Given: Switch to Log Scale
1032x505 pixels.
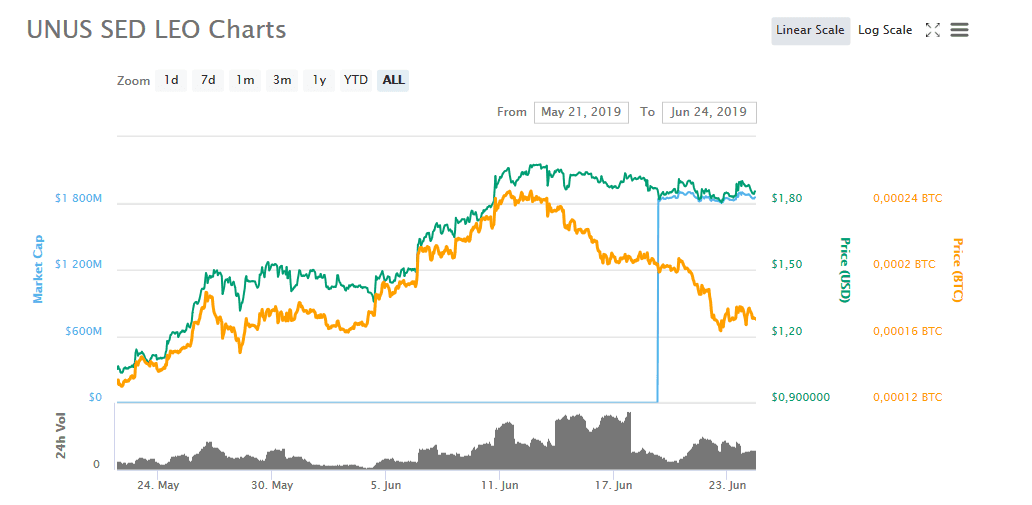Looking at the screenshot, I should (x=885, y=30).
